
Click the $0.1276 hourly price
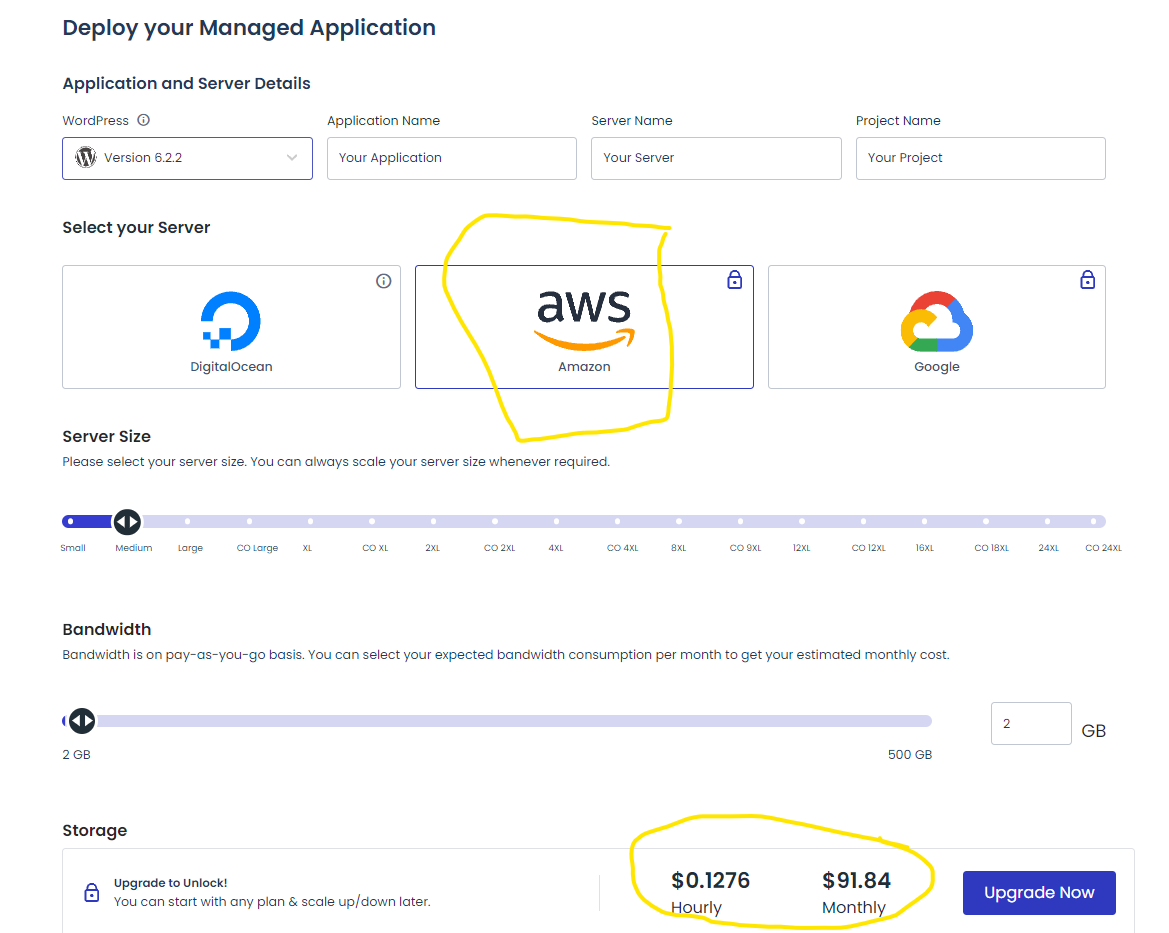[710, 881]
